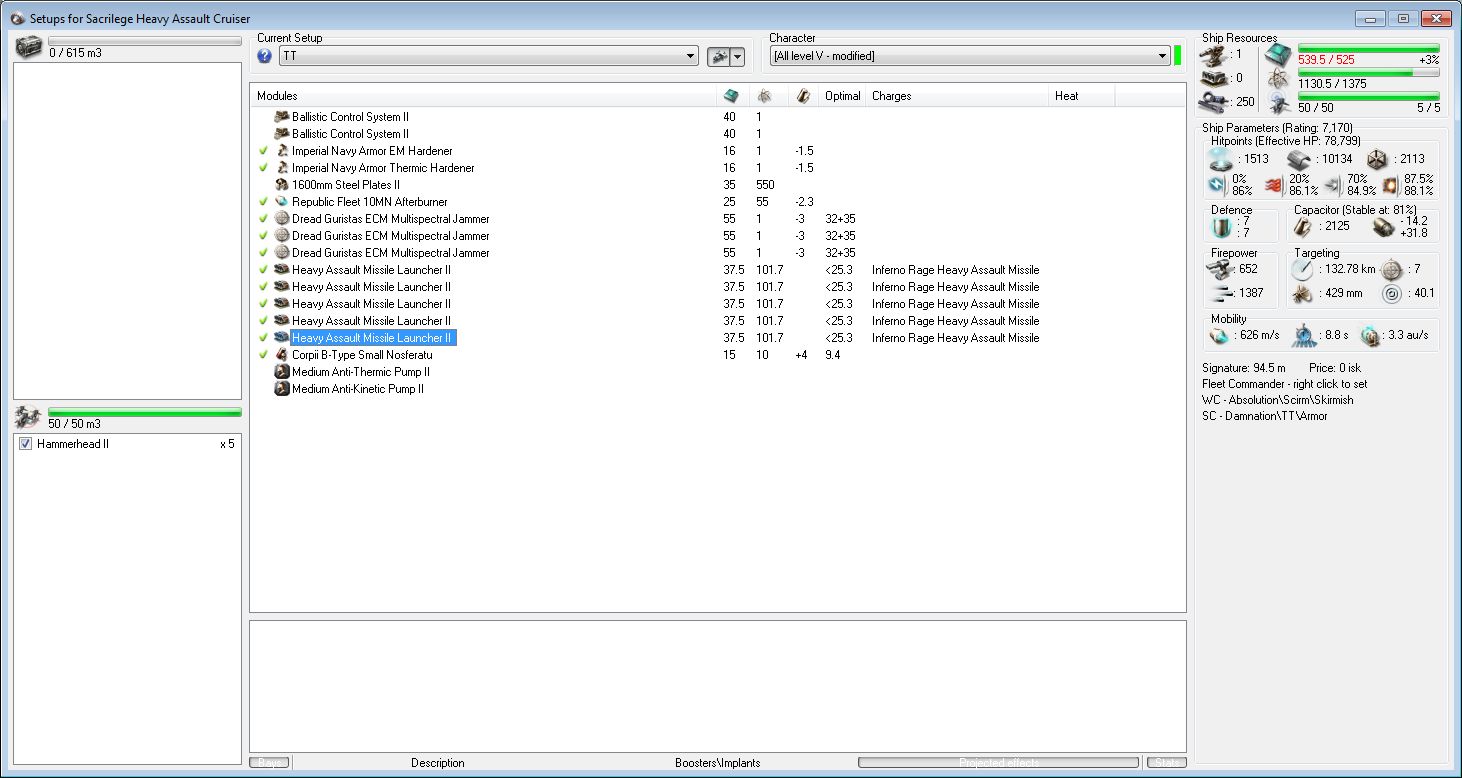Screen dimensions: 1462x778
Task: Toggle the checkmark of Imperial Navy Armor Thermic Hardener
Action: pos(263,168)
